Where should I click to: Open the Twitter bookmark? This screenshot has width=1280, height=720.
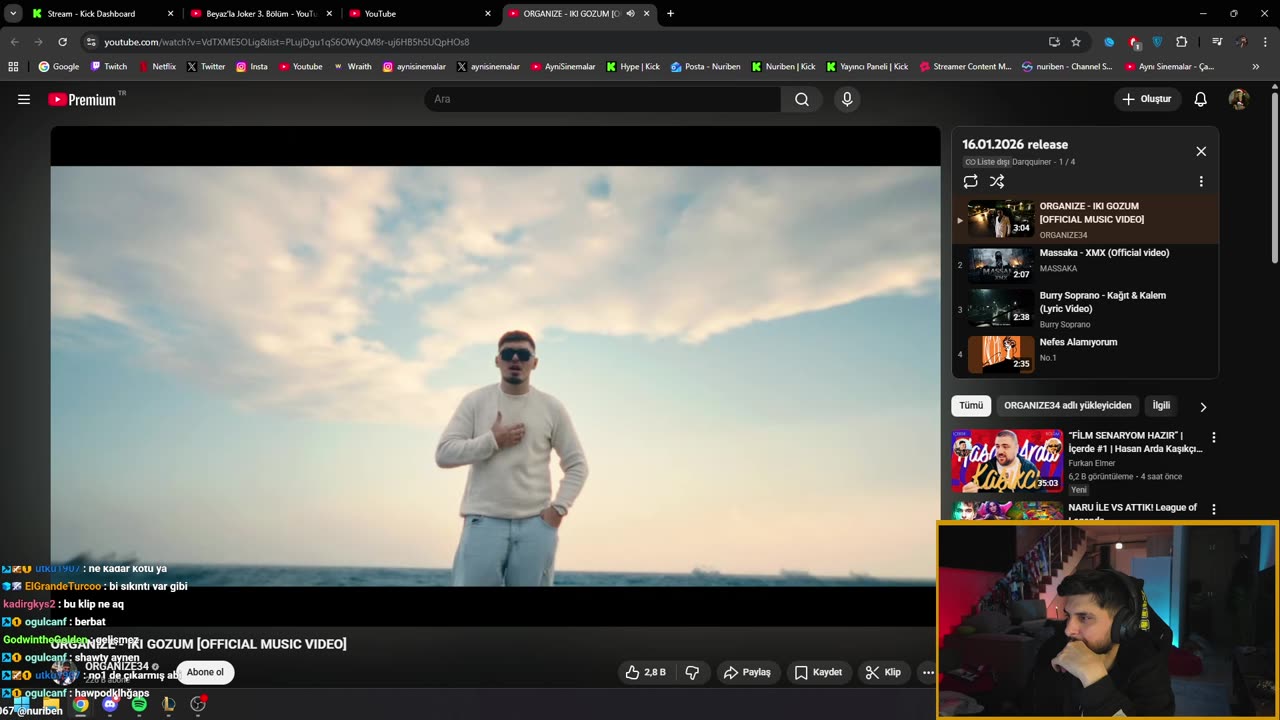206,67
